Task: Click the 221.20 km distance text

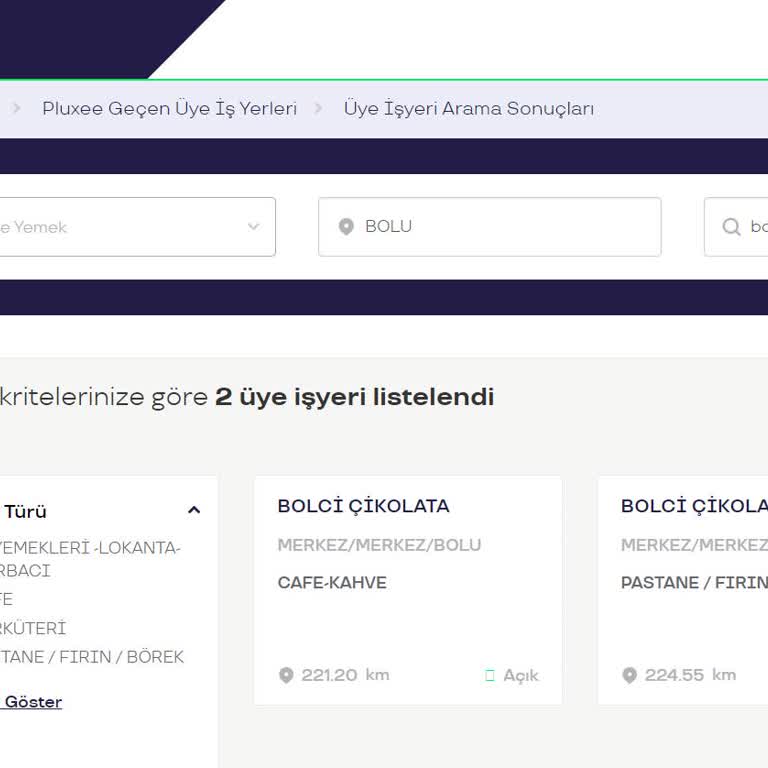Action: pyautogui.click(x=345, y=675)
